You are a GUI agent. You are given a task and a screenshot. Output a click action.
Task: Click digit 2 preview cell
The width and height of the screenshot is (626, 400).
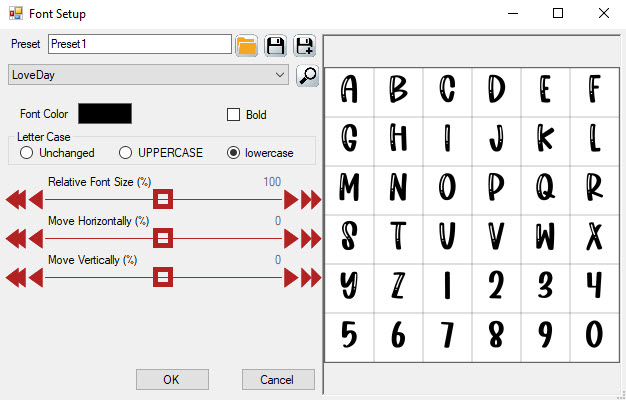(x=496, y=288)
